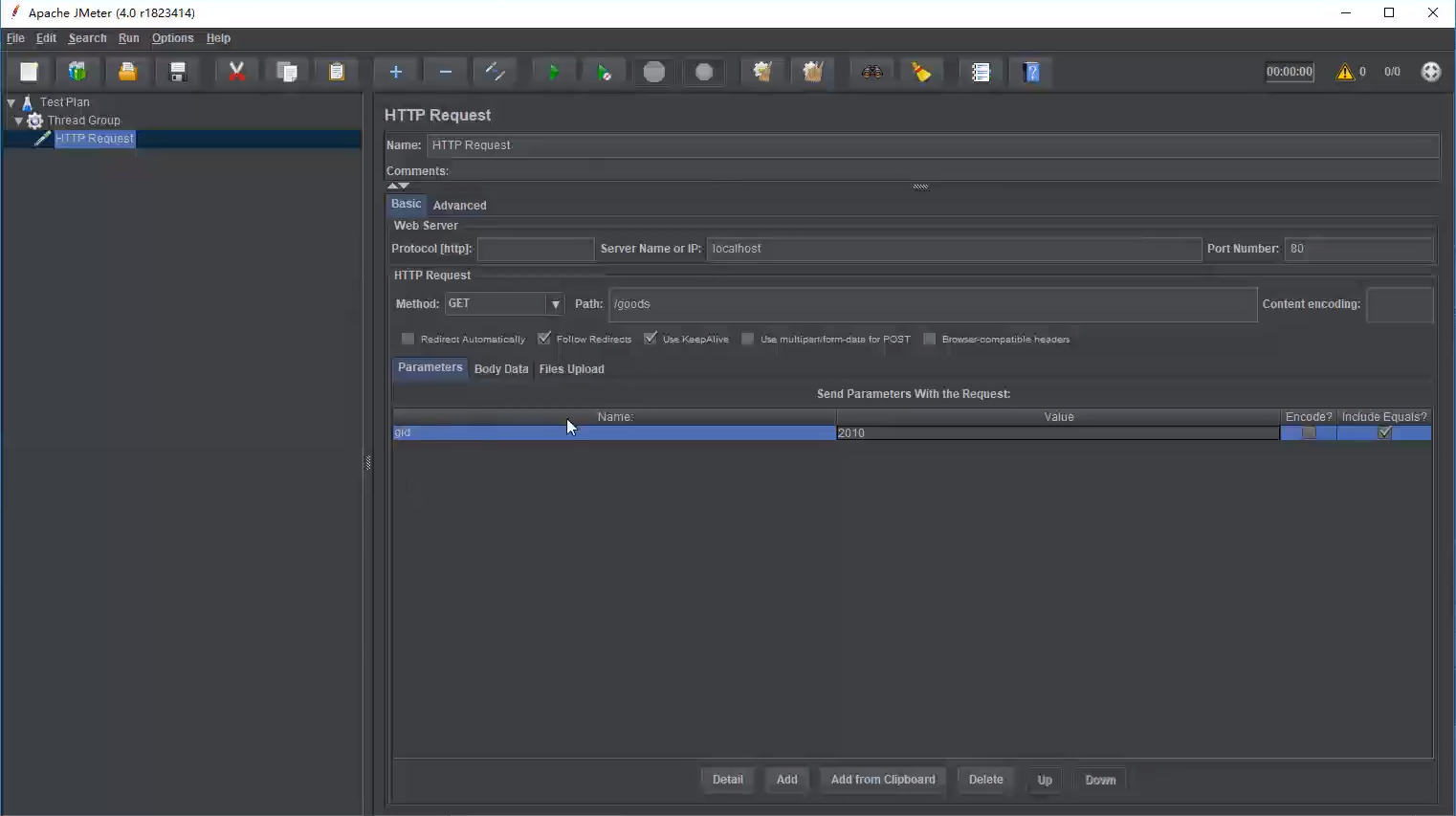Shutdown threads with the Shutdown icon
The image size is (1456, 816).
click(x=704, y=72)
